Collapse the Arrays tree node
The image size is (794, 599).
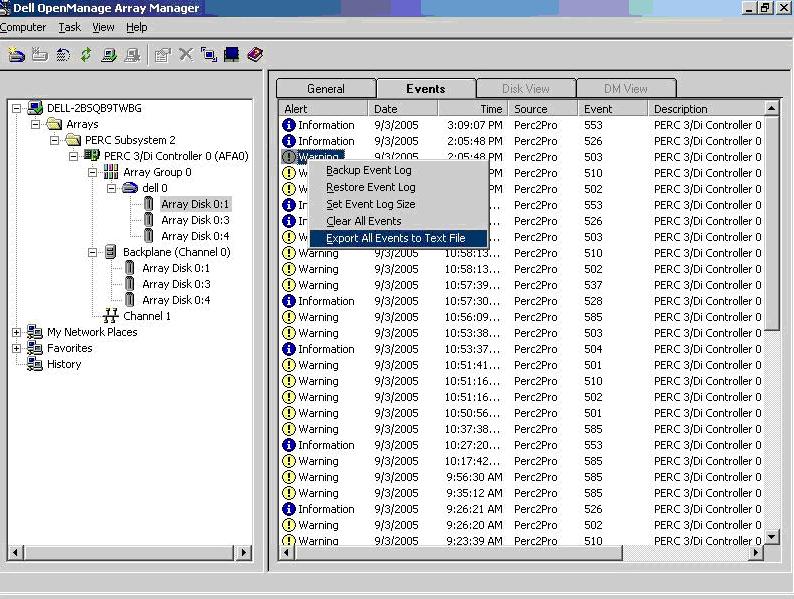[35, 124]
